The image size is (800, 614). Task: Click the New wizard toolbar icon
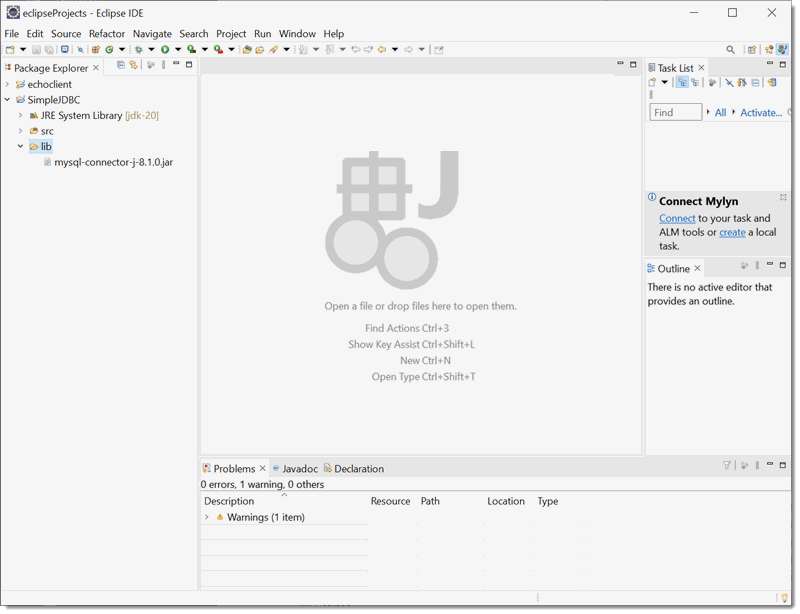[10, 50]
